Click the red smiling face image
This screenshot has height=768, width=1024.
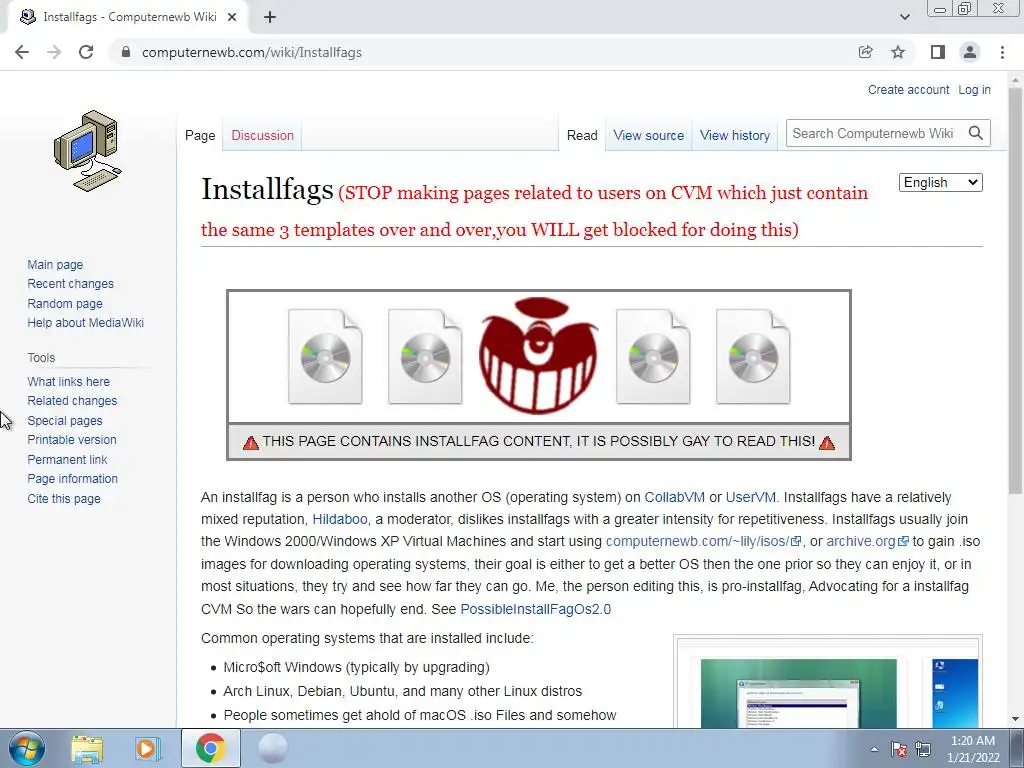point(538,355)
